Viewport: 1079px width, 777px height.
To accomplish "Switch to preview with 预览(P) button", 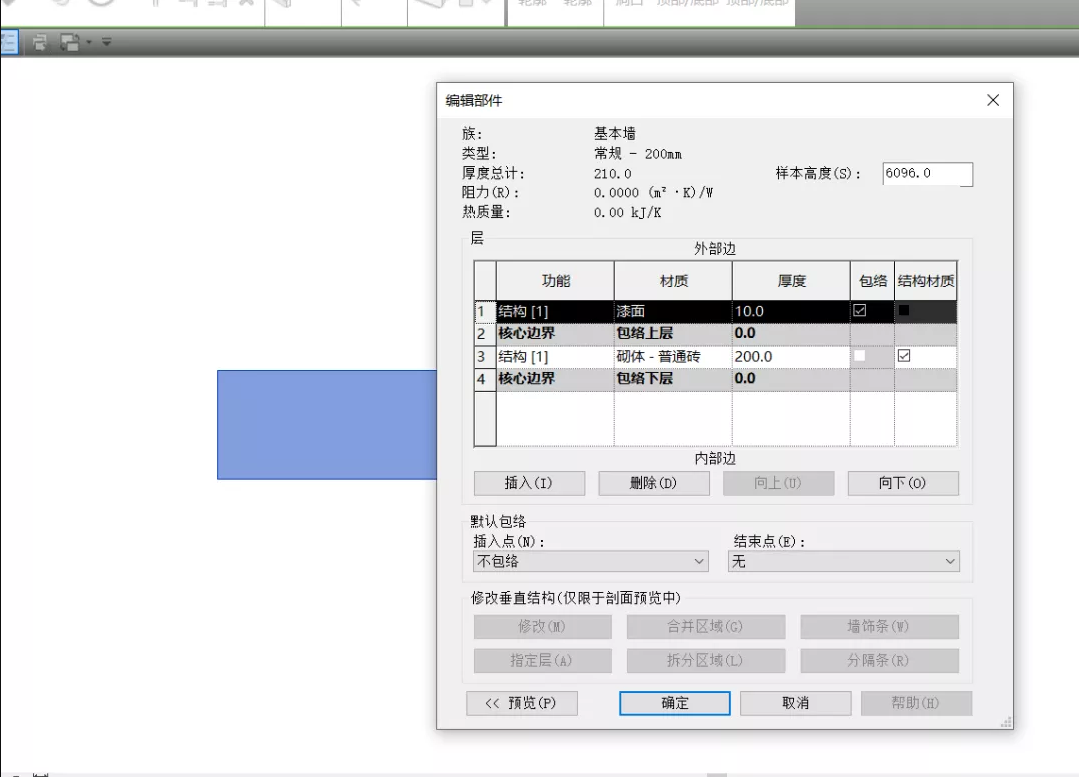I will click(x=520, y=703).
